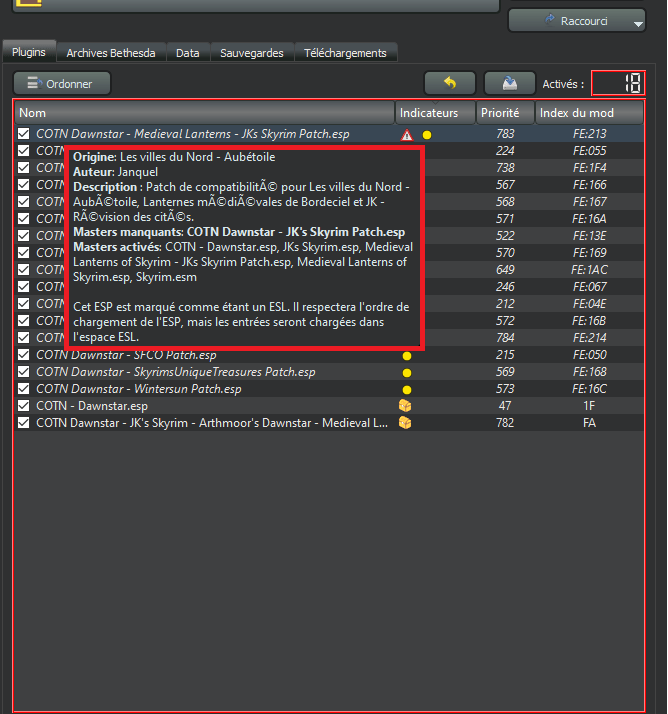Click mod index FE:1AC
Image resolution: width=668 pixels, height=714 pixels.
tap(589, 270)
